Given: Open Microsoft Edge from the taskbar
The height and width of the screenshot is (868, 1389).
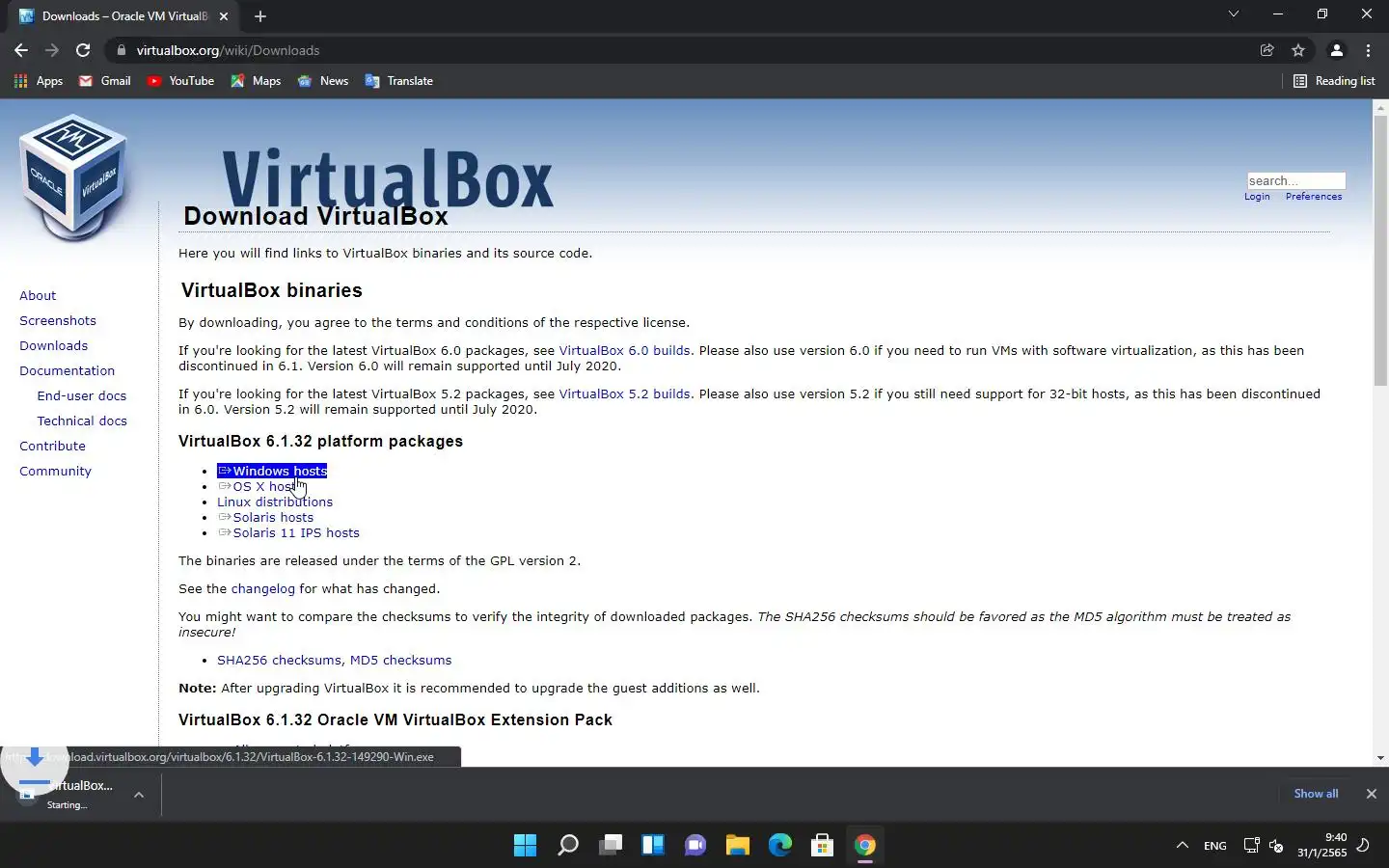Looking at the screenshot, I should pyautogui.click(x=779, y=846).
